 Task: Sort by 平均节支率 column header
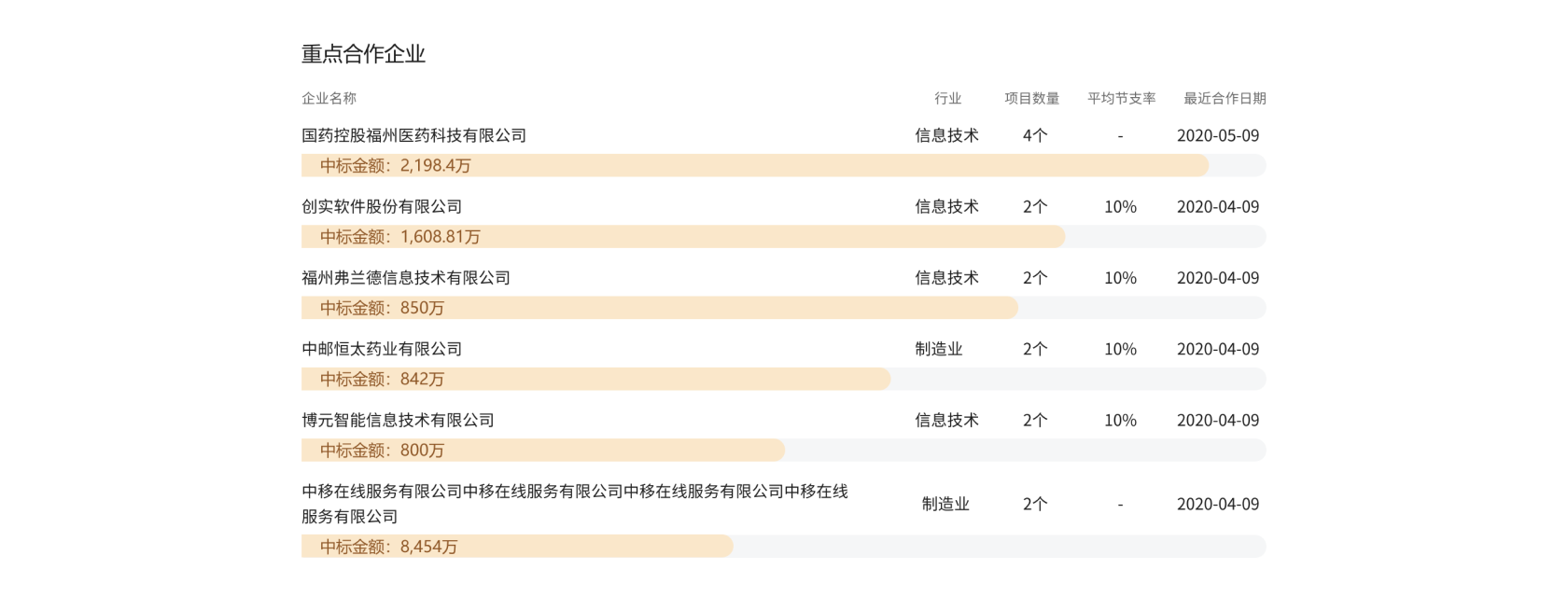(1121, 98)
